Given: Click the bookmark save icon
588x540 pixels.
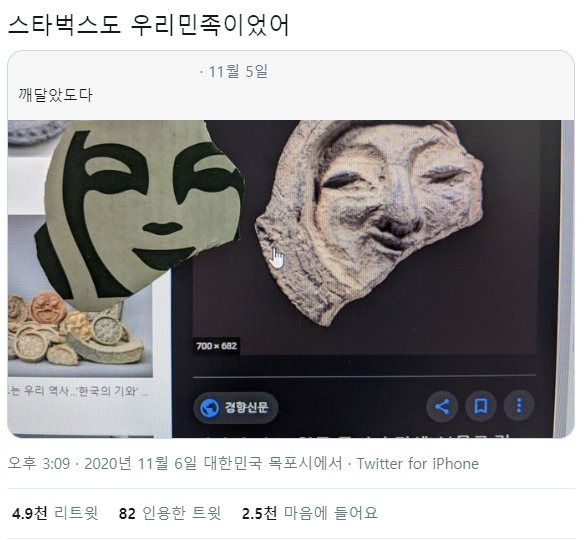Looking at the screenshot, I should 481,406.
